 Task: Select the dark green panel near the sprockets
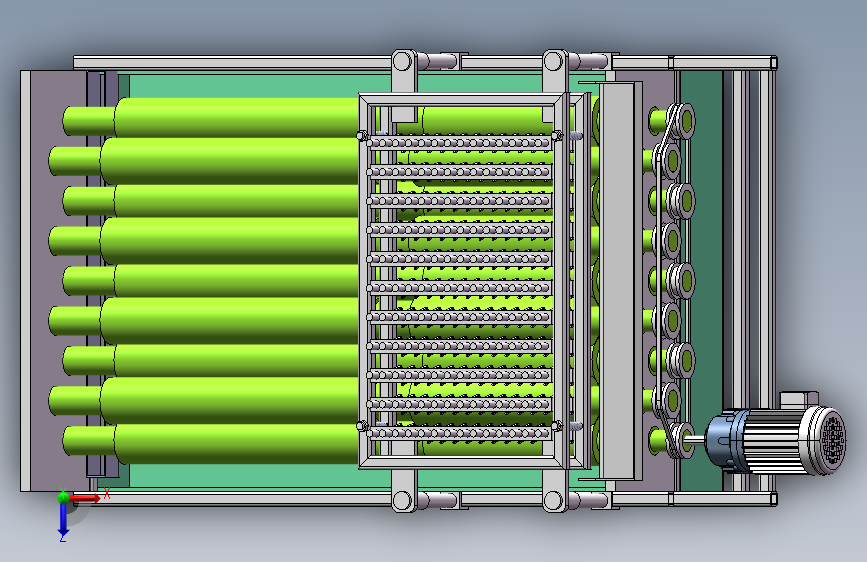point(701,280)
